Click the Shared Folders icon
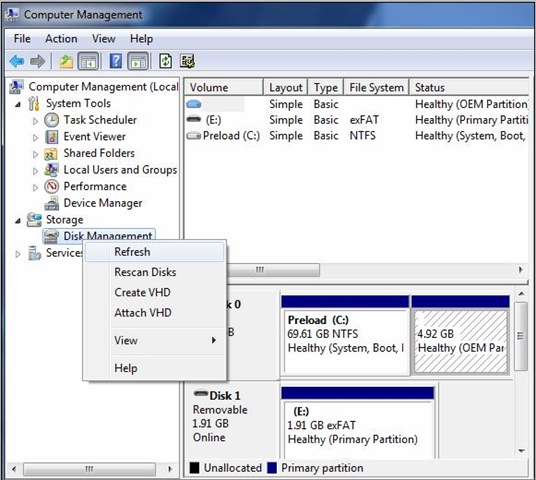The height and width of the screenshot is (480, 536). pyautogui.click(x=51, y=154)
